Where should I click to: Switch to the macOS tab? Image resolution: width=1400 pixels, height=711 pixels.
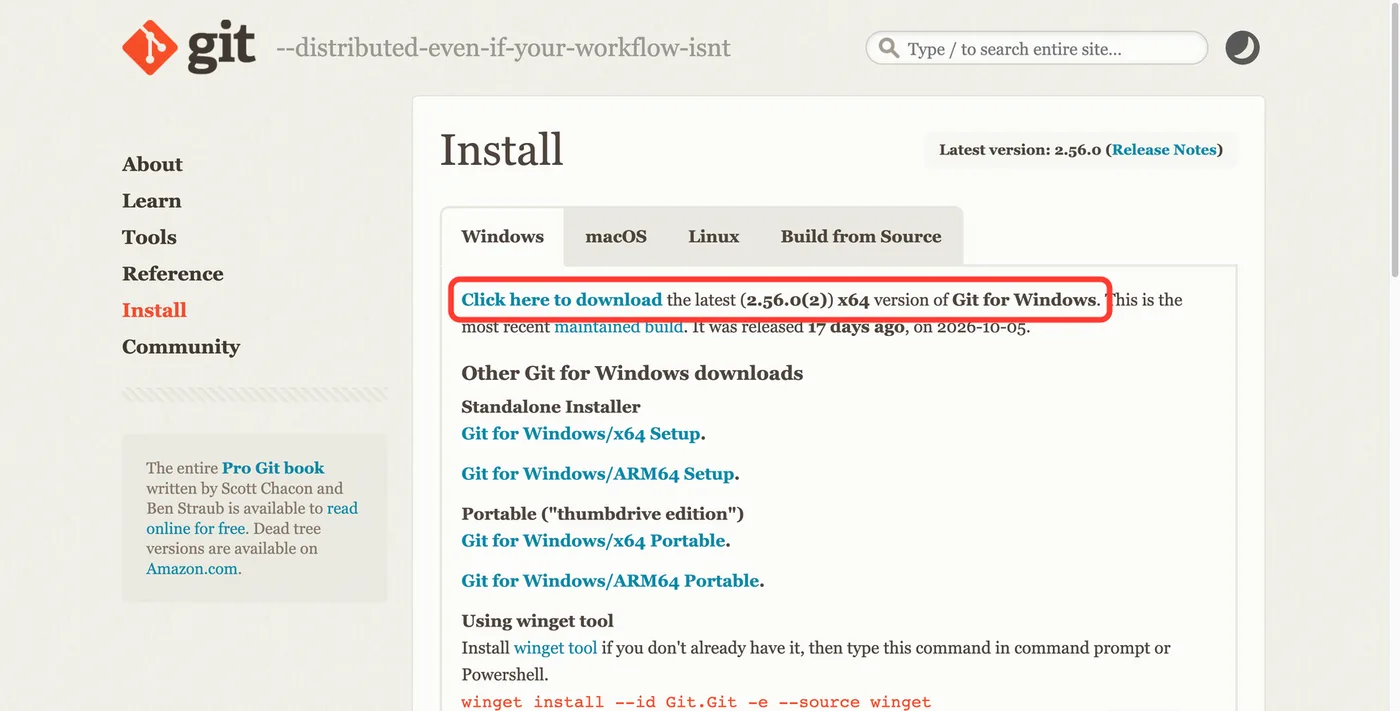(x=616, y=237)
